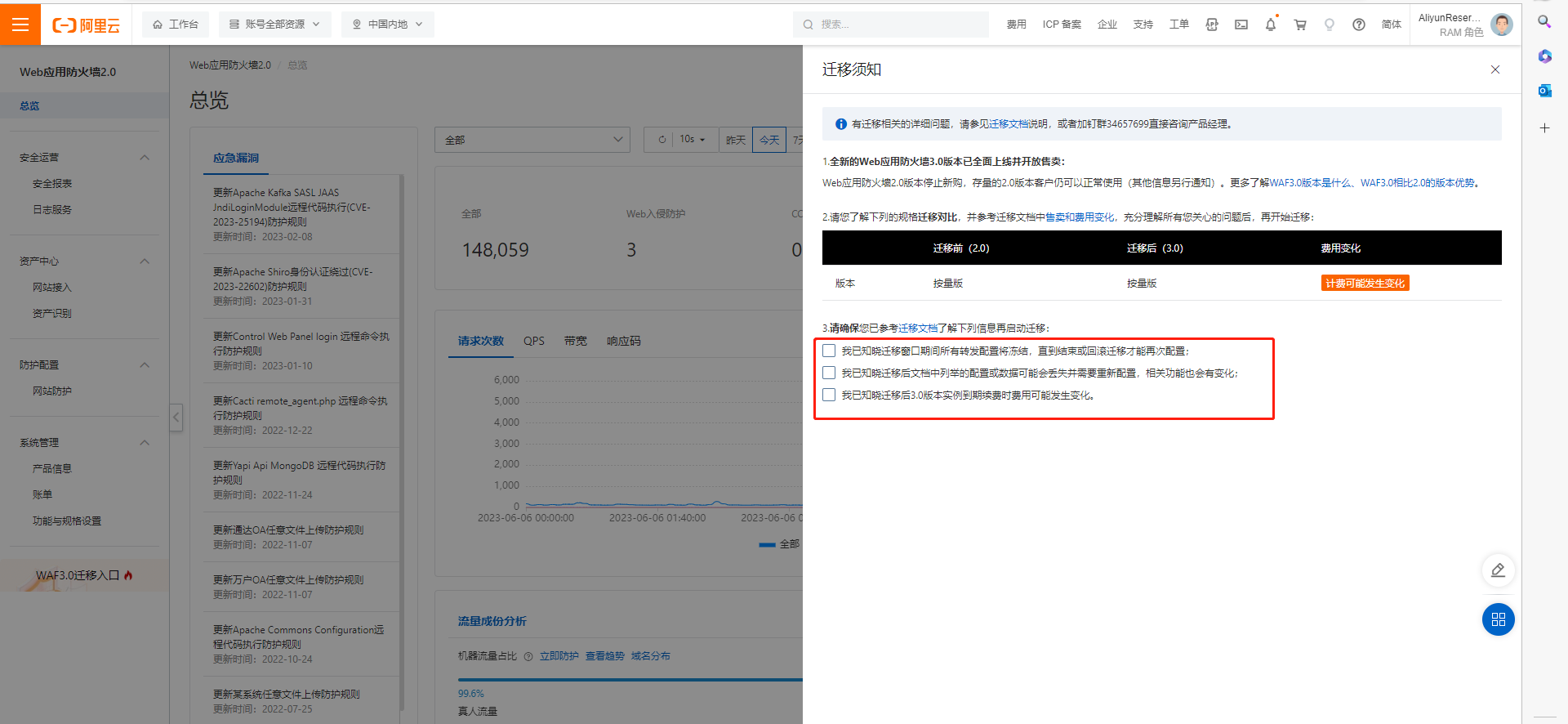Click the refresh icon beside 10s
This screenshot has width=1568, height=724.
pyautogui.click(x=662, y=140)
